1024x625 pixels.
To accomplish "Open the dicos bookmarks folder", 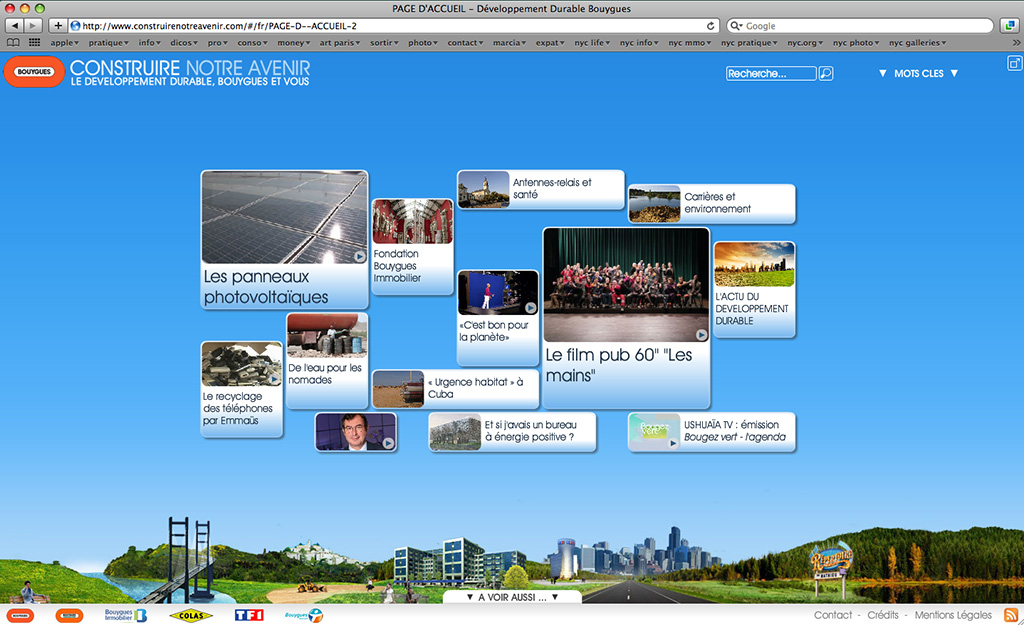I will pyautogui.click(x=184, y=42).
